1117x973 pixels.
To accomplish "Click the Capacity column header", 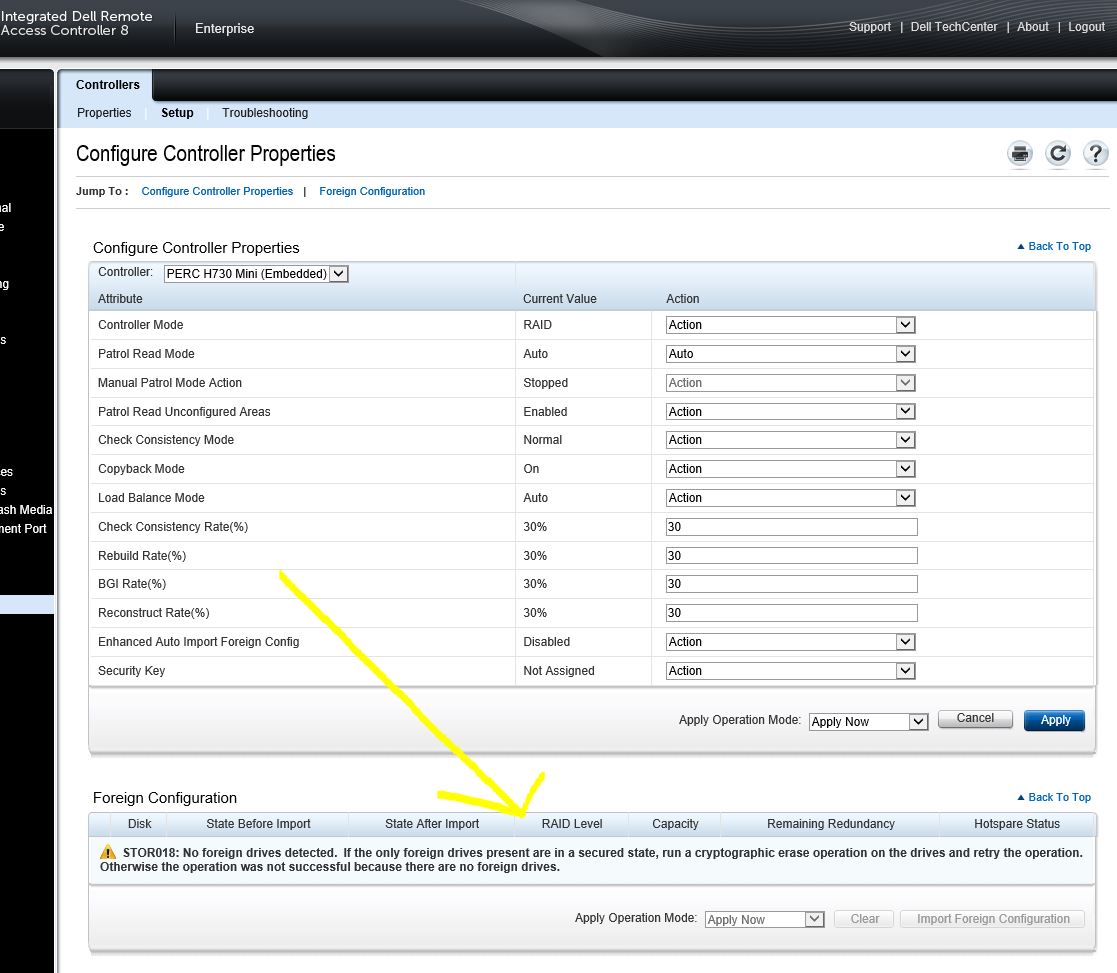I will 675,823.
